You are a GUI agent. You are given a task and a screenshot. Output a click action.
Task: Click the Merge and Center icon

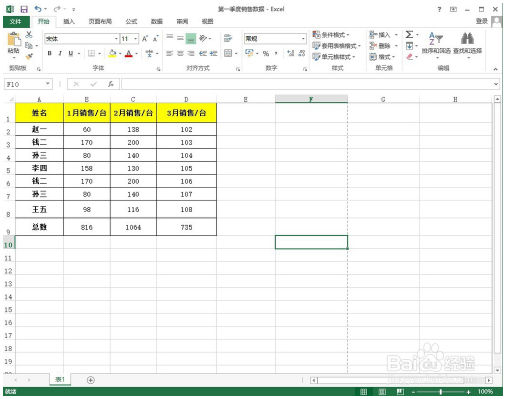pos(228,53)
